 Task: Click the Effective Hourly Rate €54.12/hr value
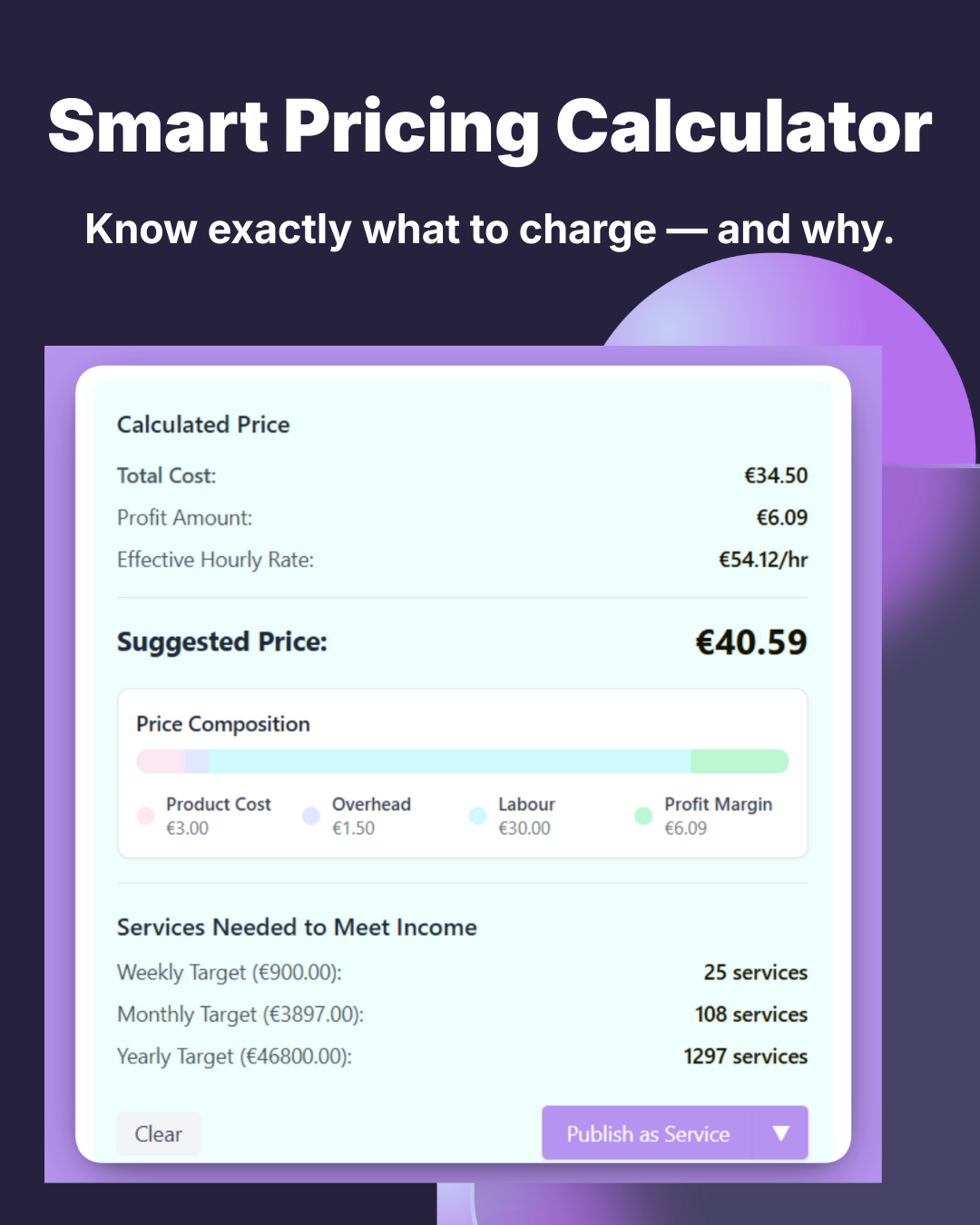click(x=763, y=560)
